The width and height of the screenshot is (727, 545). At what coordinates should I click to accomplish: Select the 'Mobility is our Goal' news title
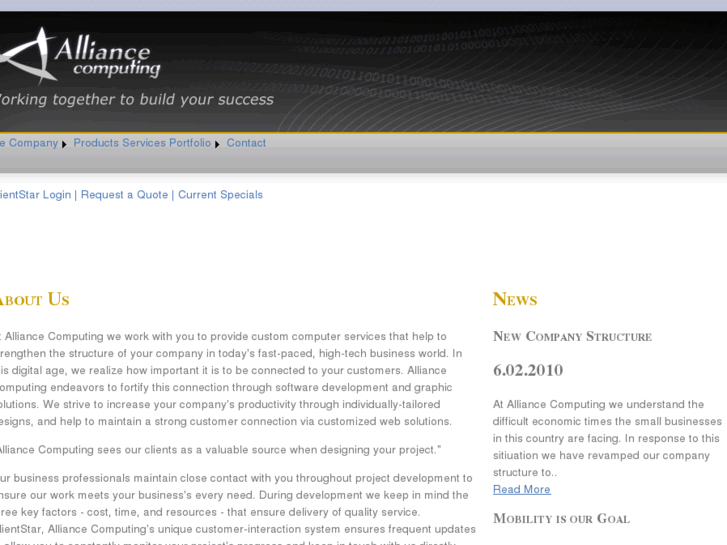(561, 519)
